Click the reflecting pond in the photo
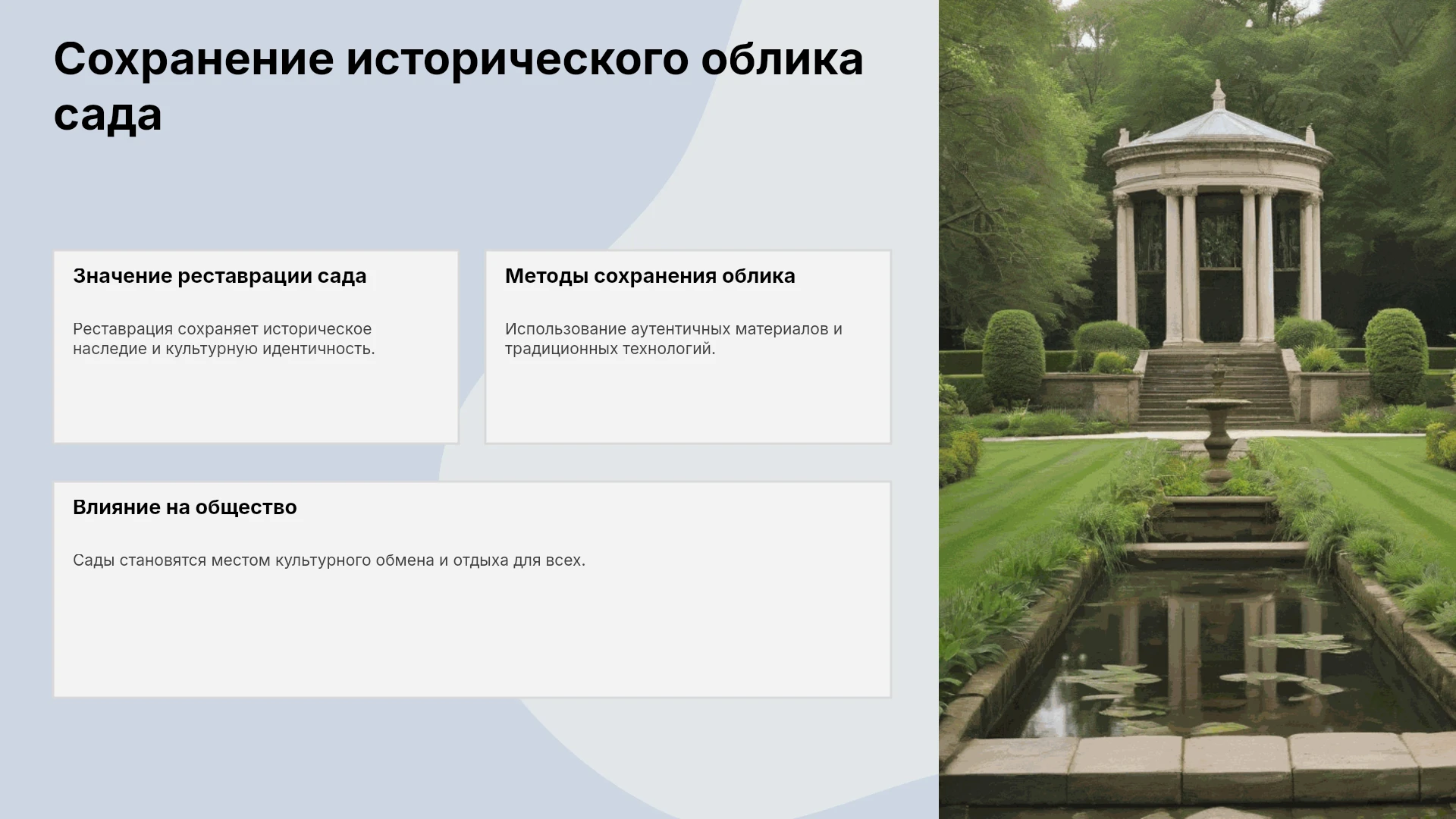The height and width of the screenshot is (819, 1456). (1221, 652)
